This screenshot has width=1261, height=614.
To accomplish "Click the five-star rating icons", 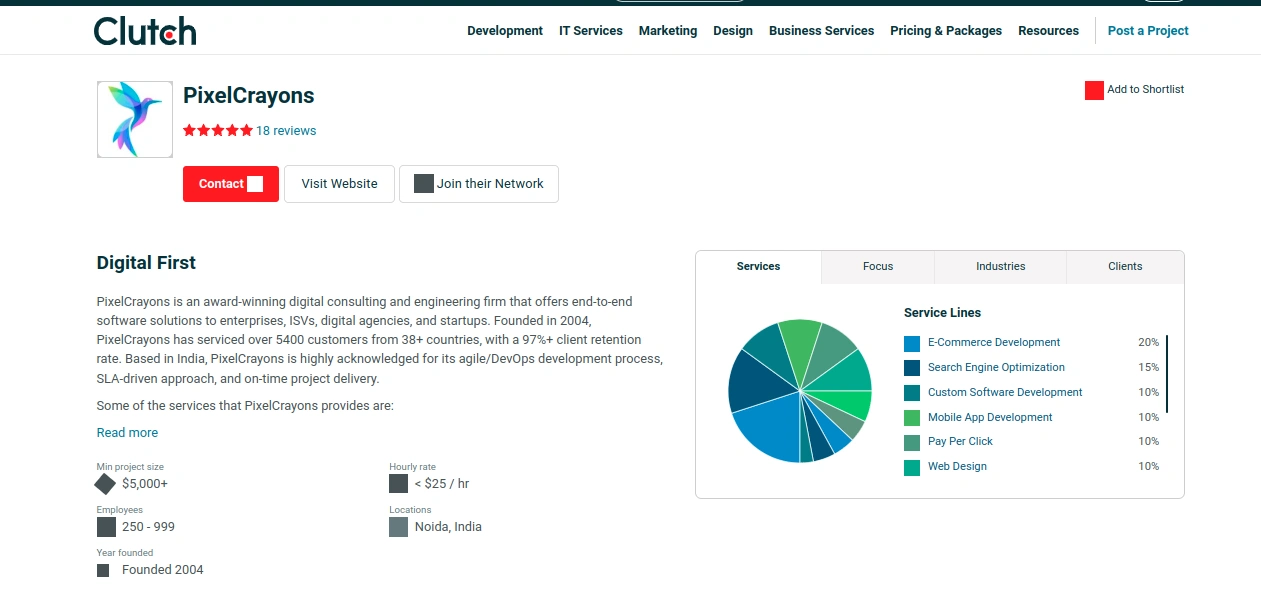I will (x=218, y=131).
